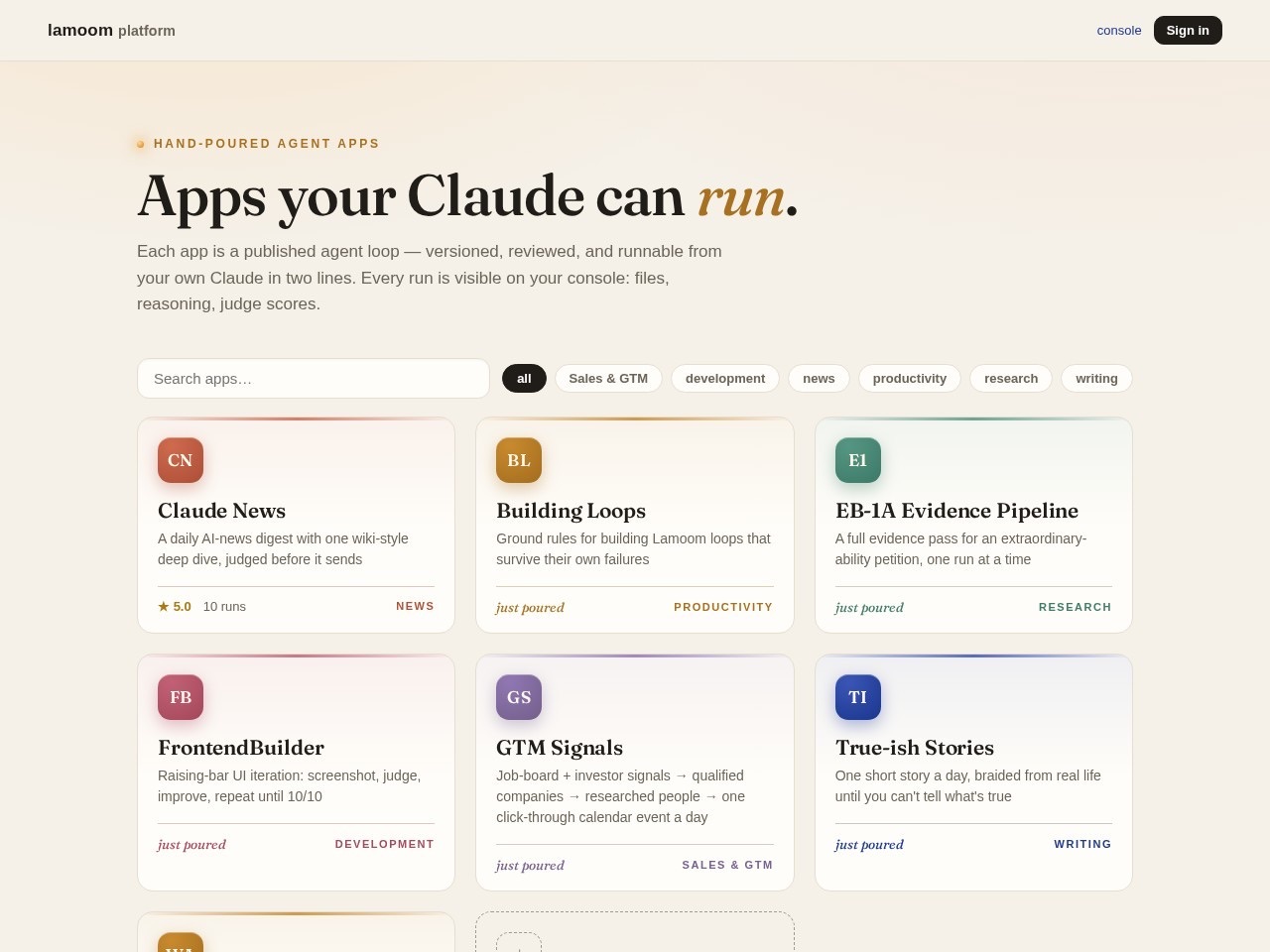This screenshot has height=952, width=1270.
Task: Open the True-ish Stories app title
Action: tap(915, 748)
